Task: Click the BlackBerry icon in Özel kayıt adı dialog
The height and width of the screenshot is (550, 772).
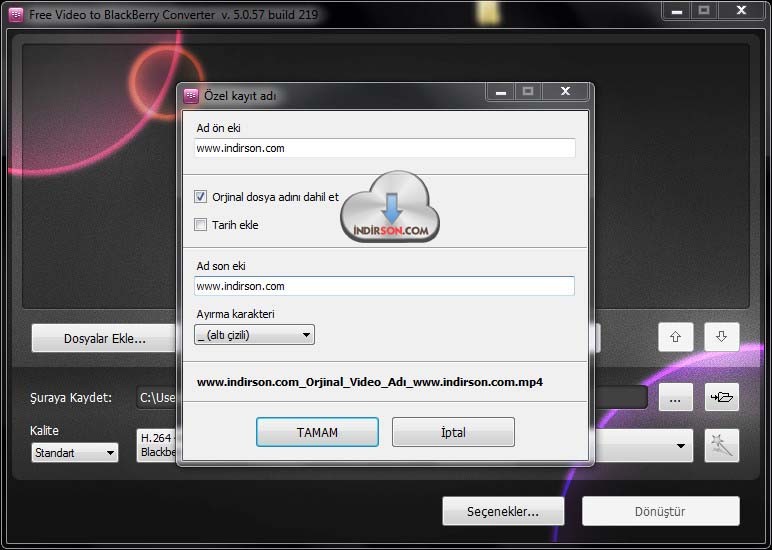Action: coord(191,96)
